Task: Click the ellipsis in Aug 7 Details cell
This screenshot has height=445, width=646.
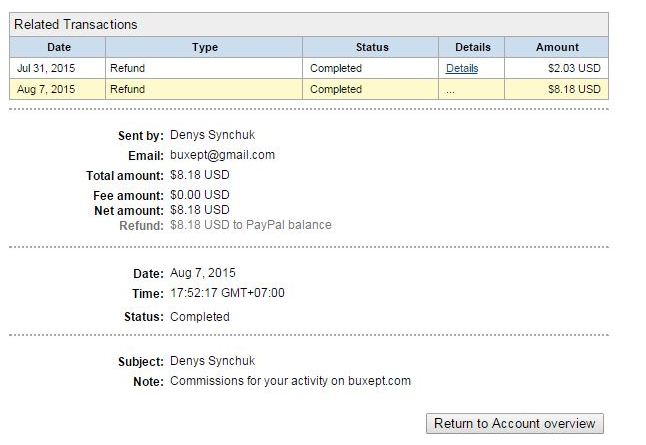Action: coord(451,89)
